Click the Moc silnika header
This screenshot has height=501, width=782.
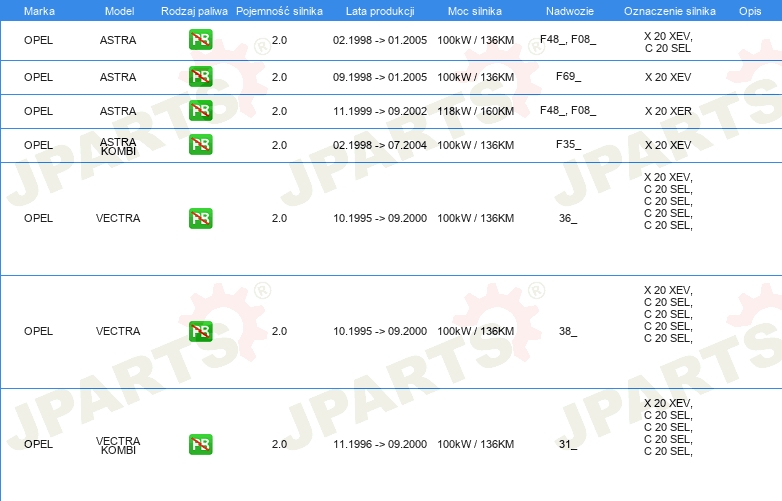[x=475, y=11]
